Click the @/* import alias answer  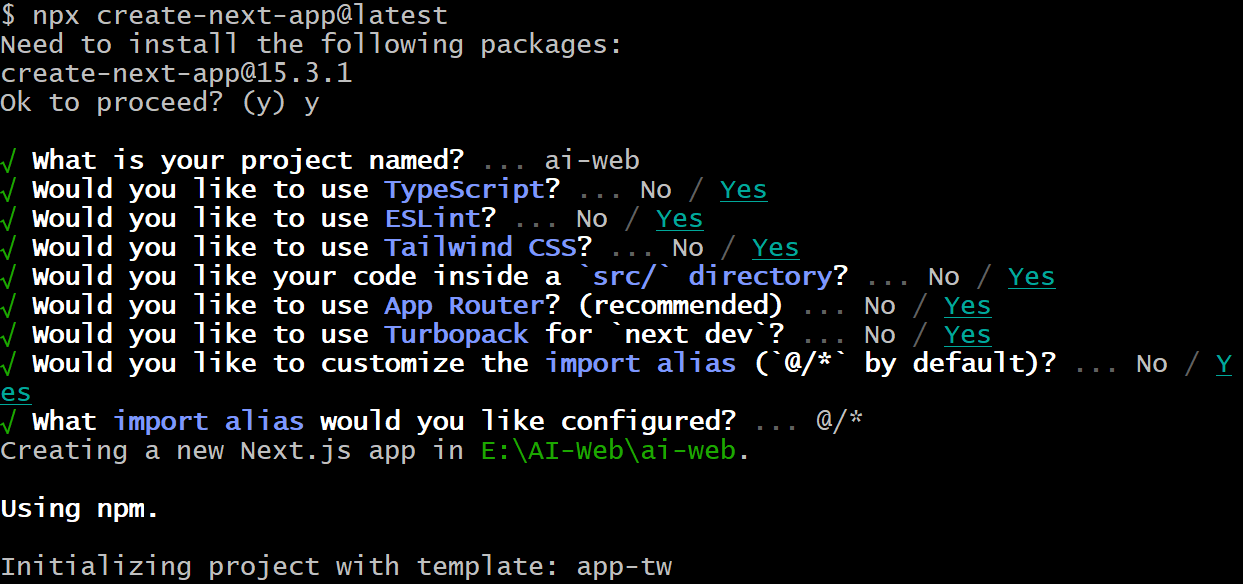[x=840, y=422]
